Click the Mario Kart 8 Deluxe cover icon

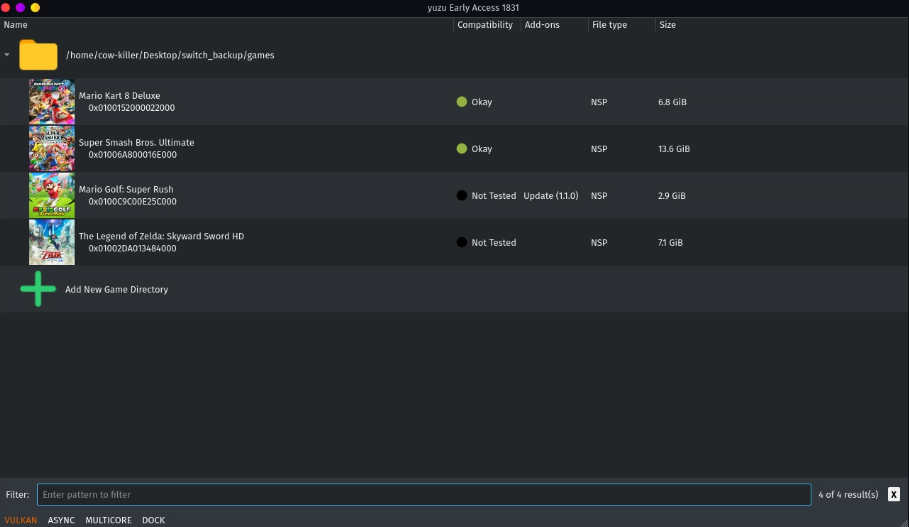point(51,102)
